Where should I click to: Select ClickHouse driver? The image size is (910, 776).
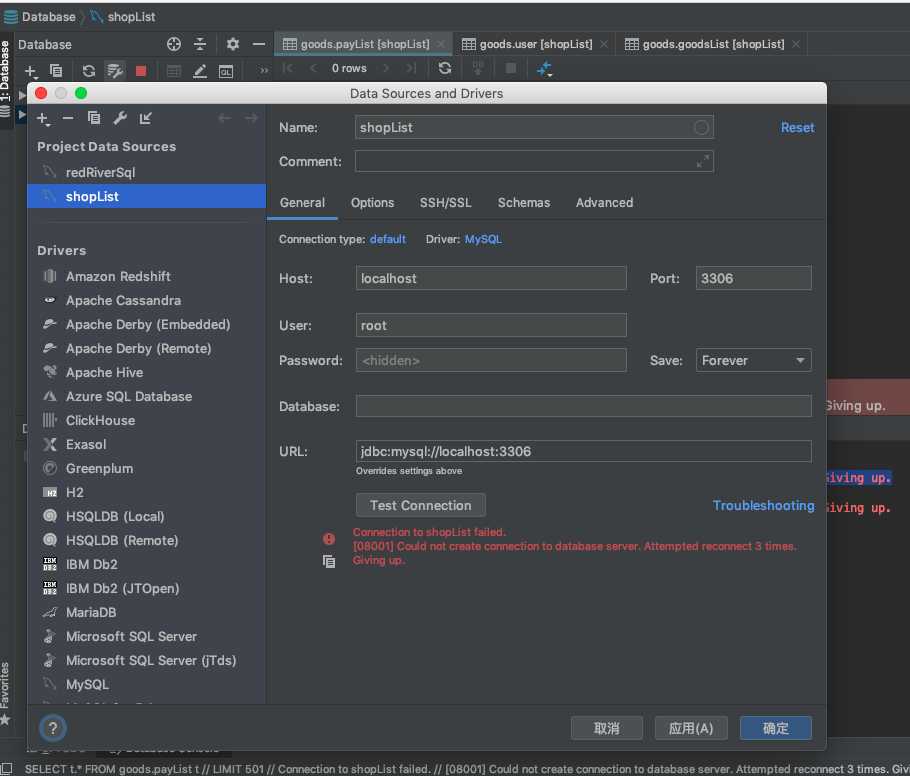[146, 420]
